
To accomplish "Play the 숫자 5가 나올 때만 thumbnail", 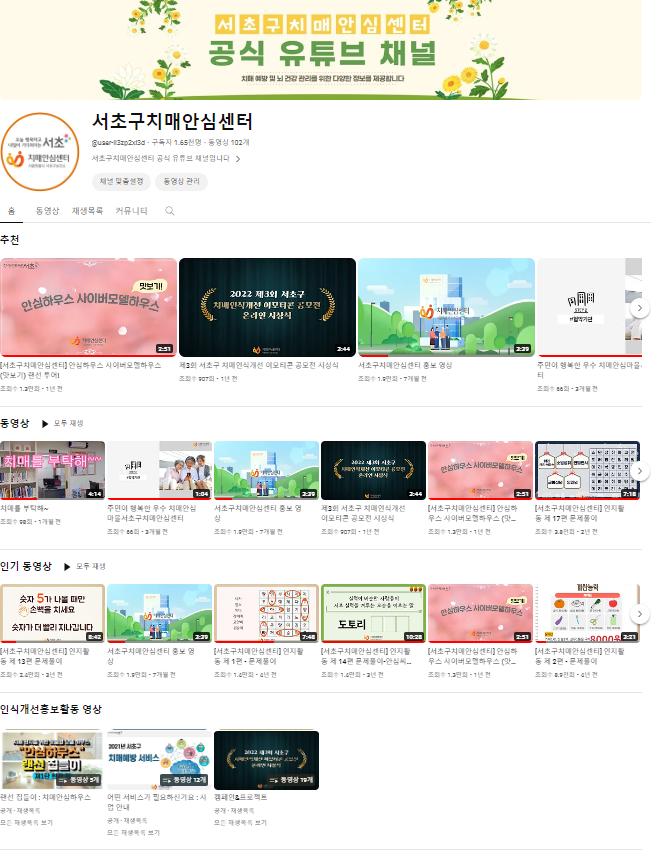I will (x=52, y=613).
